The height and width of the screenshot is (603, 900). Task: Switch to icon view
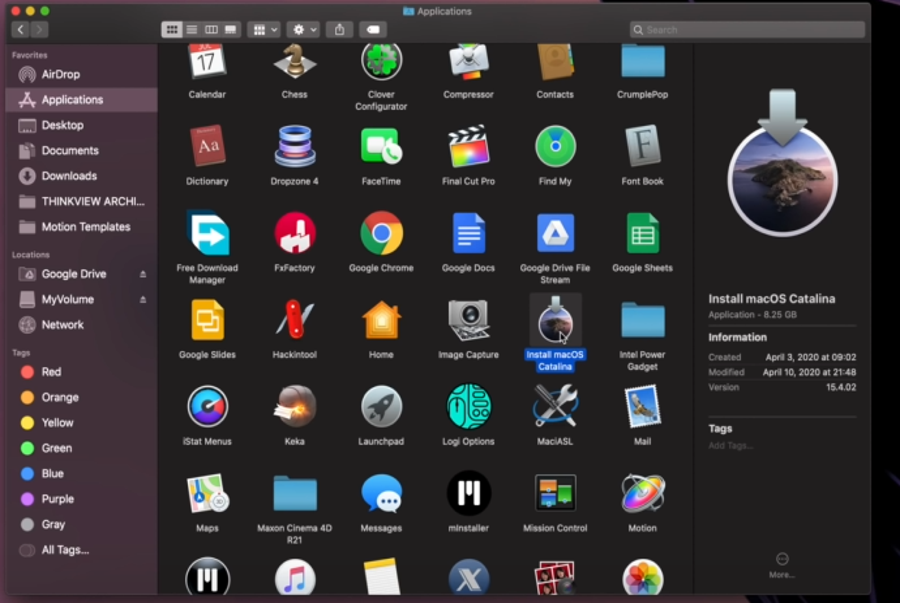(172, 29)
